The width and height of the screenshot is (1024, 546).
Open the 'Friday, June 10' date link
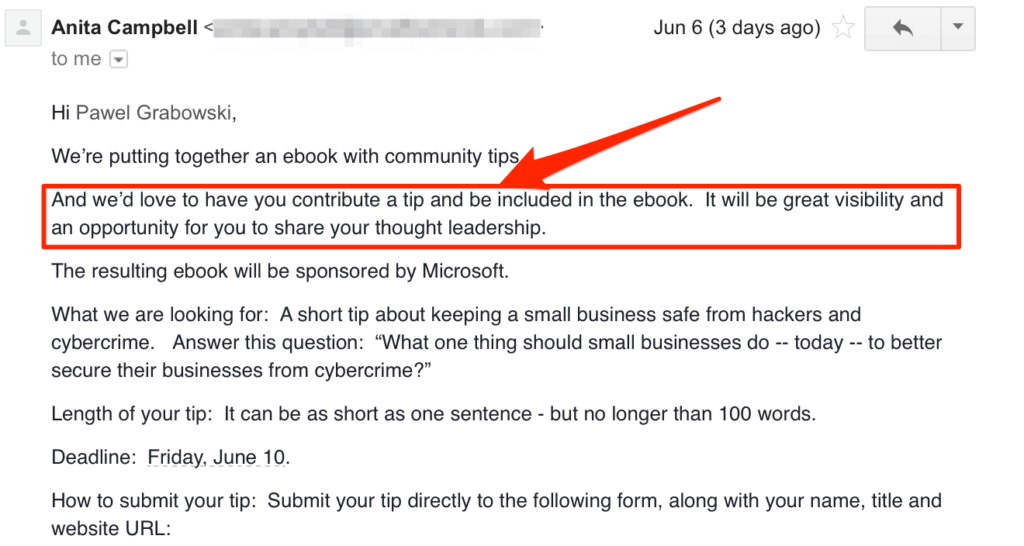pos(217,457)
